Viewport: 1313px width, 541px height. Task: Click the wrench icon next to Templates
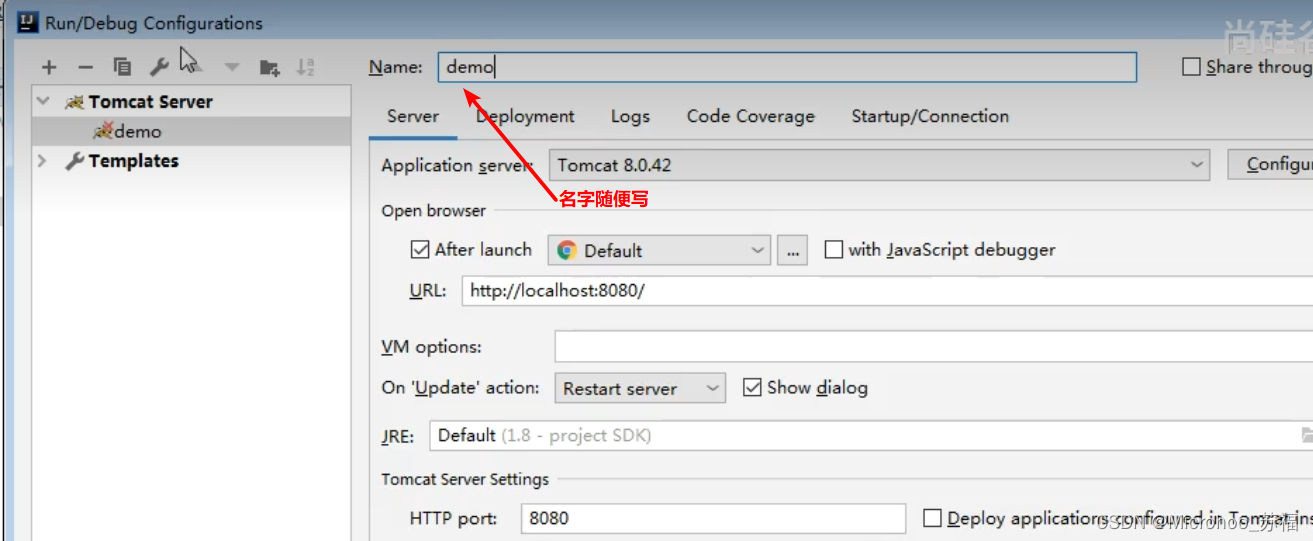point(75,161)
